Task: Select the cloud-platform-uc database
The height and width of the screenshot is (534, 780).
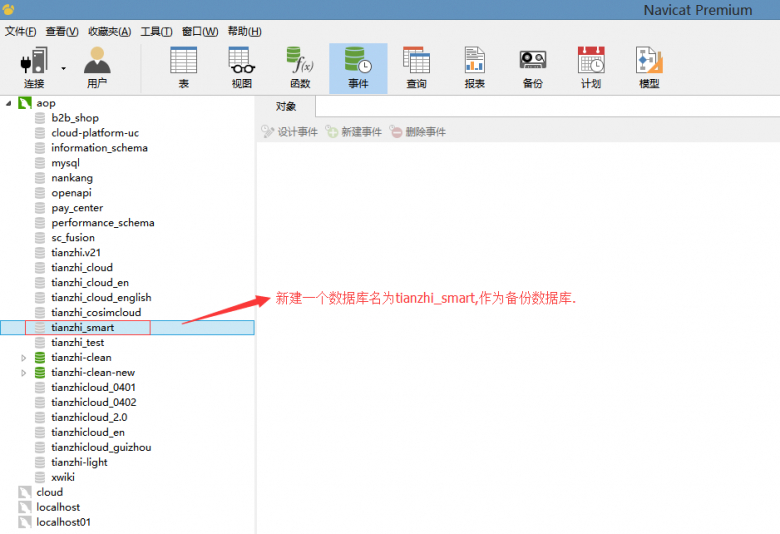Action: [95, 133]
